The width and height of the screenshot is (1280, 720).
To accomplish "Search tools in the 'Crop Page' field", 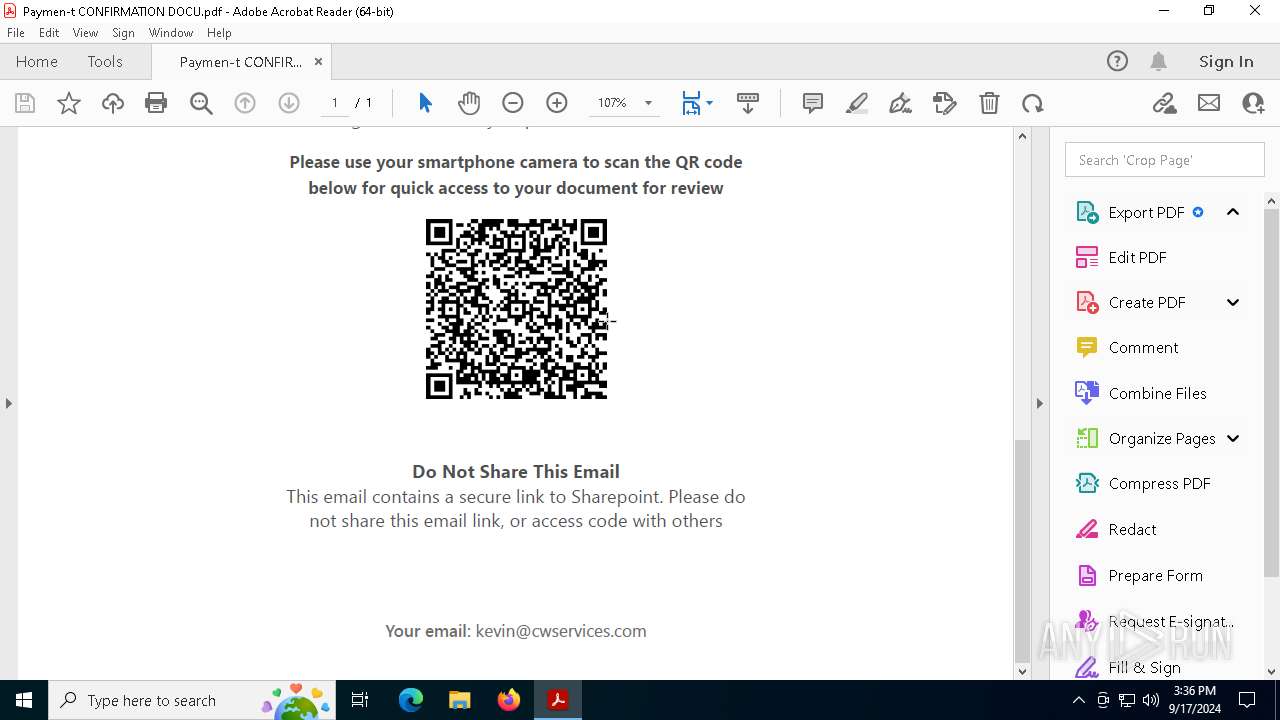I will [1165, 160].
